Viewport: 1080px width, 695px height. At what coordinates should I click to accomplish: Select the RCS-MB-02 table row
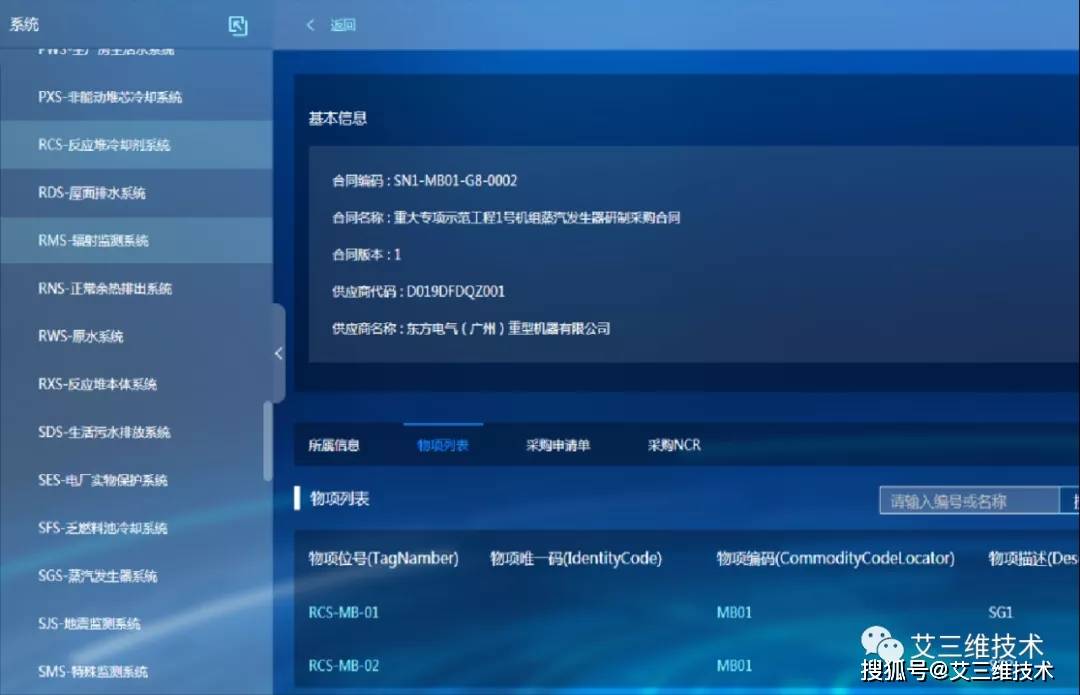345,665
